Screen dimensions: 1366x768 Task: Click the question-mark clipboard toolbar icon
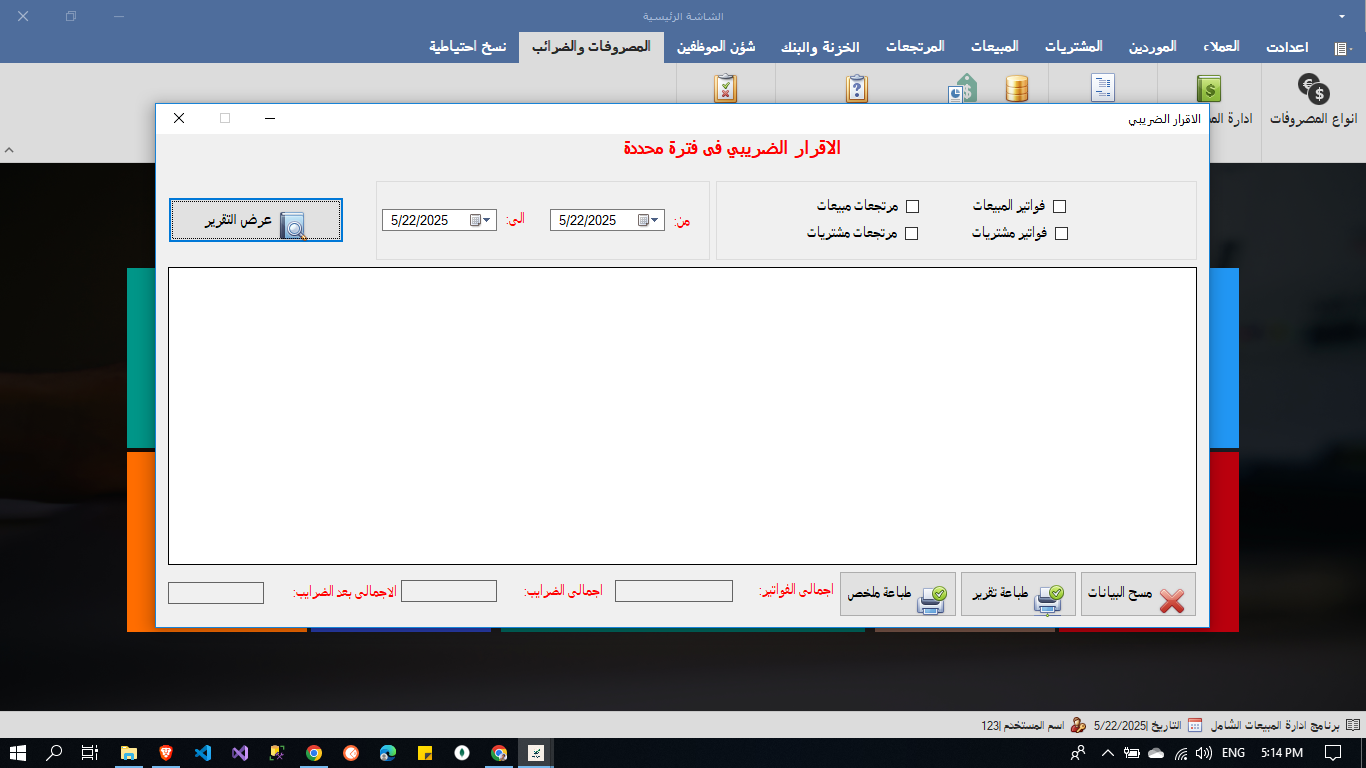click(855, 87)
